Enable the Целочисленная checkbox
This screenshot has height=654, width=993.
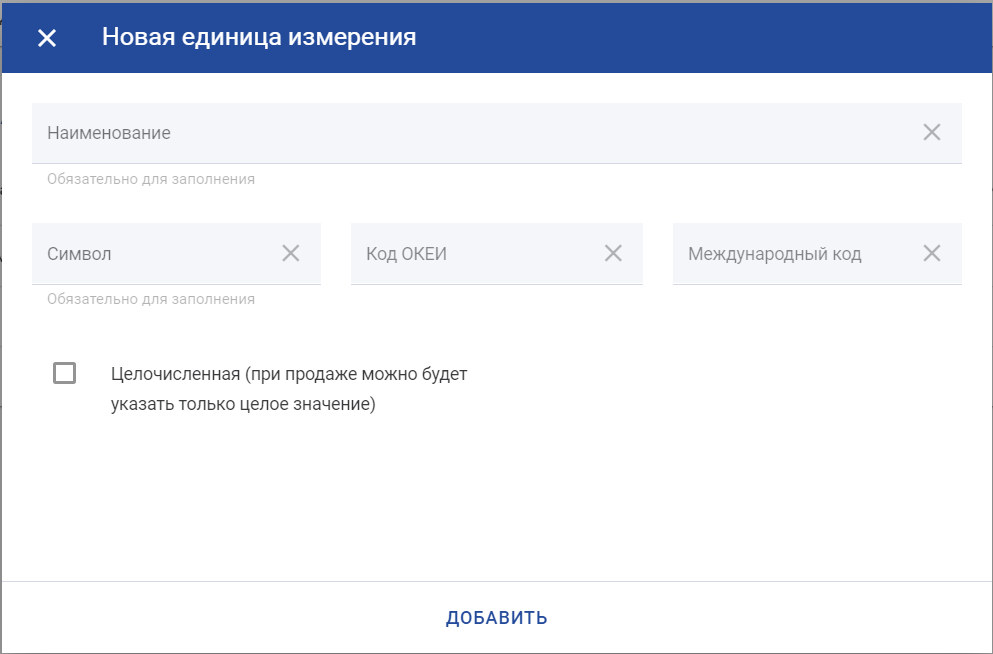[65, 373]
